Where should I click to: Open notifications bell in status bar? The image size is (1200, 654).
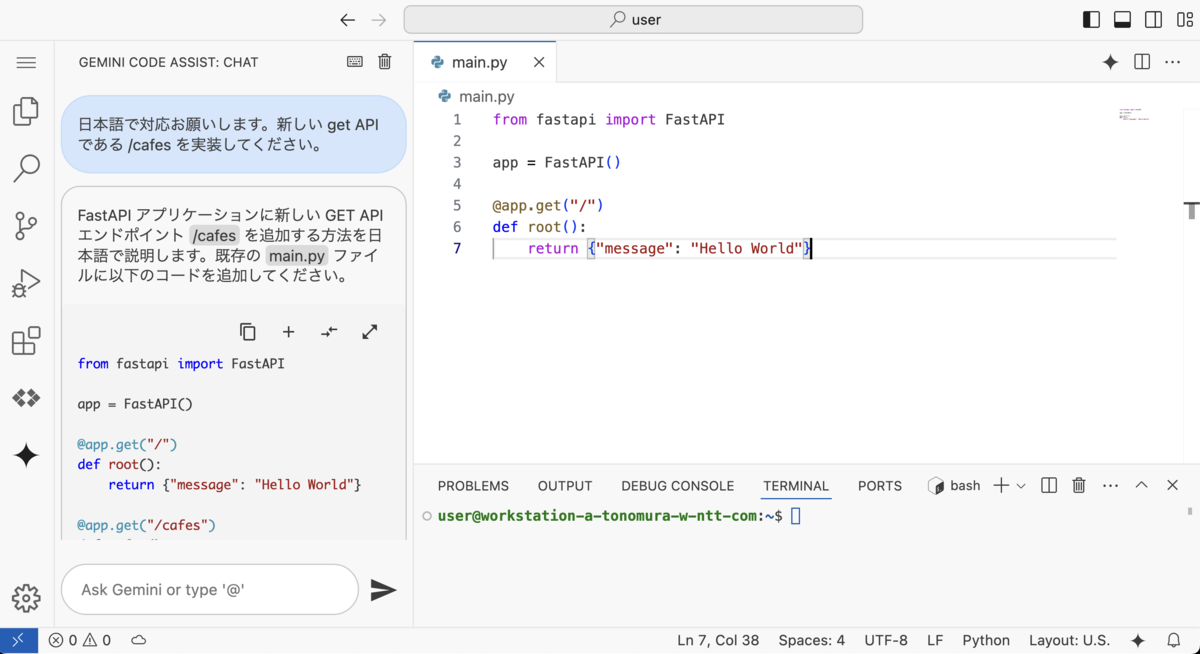[1174, 640]
